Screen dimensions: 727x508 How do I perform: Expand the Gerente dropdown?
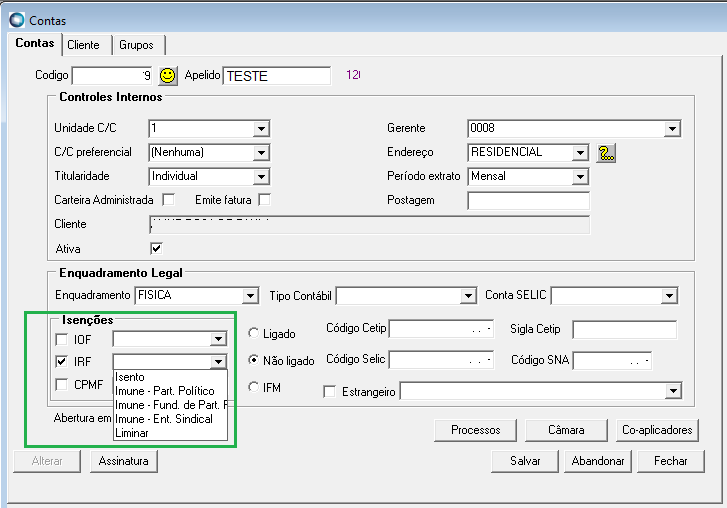pyautogui.click(x=672, y=129)
